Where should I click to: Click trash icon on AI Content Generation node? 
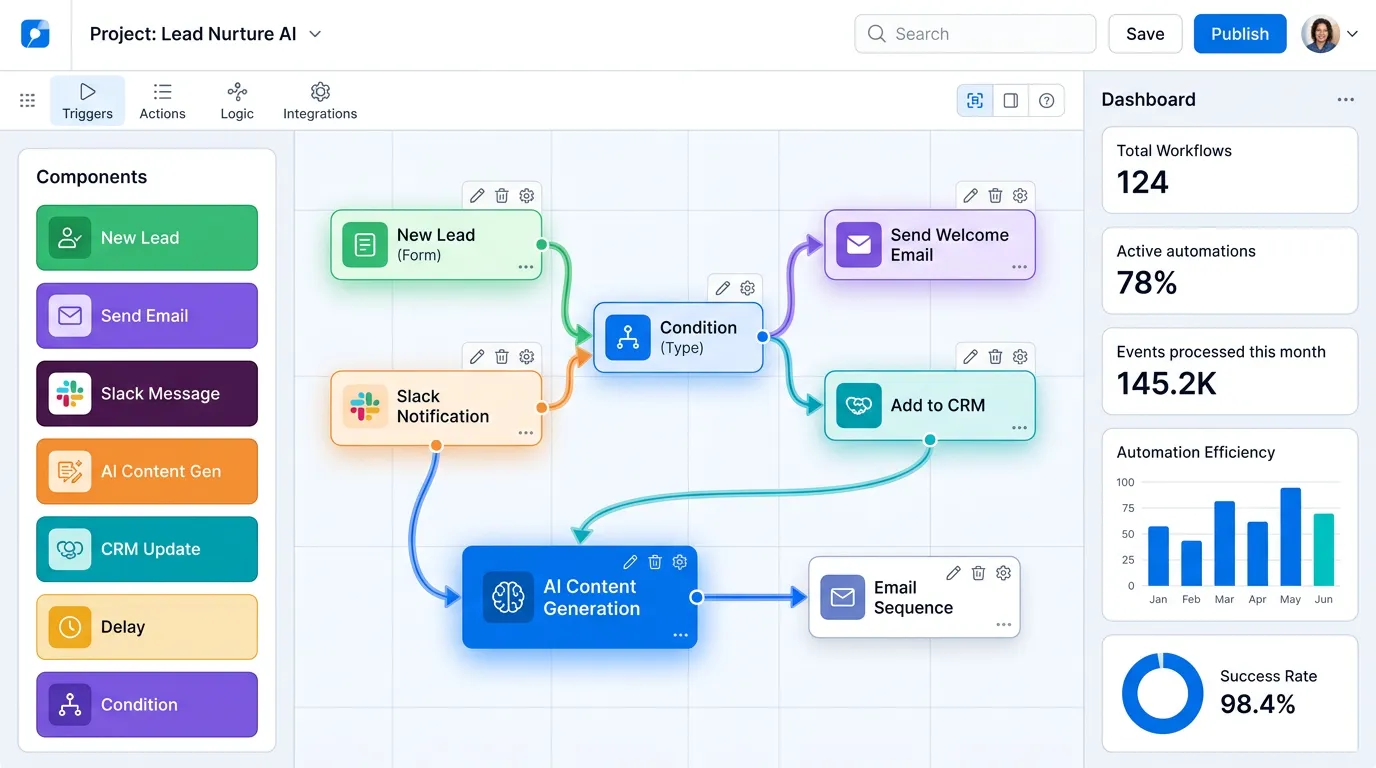(x=655, y=562)
